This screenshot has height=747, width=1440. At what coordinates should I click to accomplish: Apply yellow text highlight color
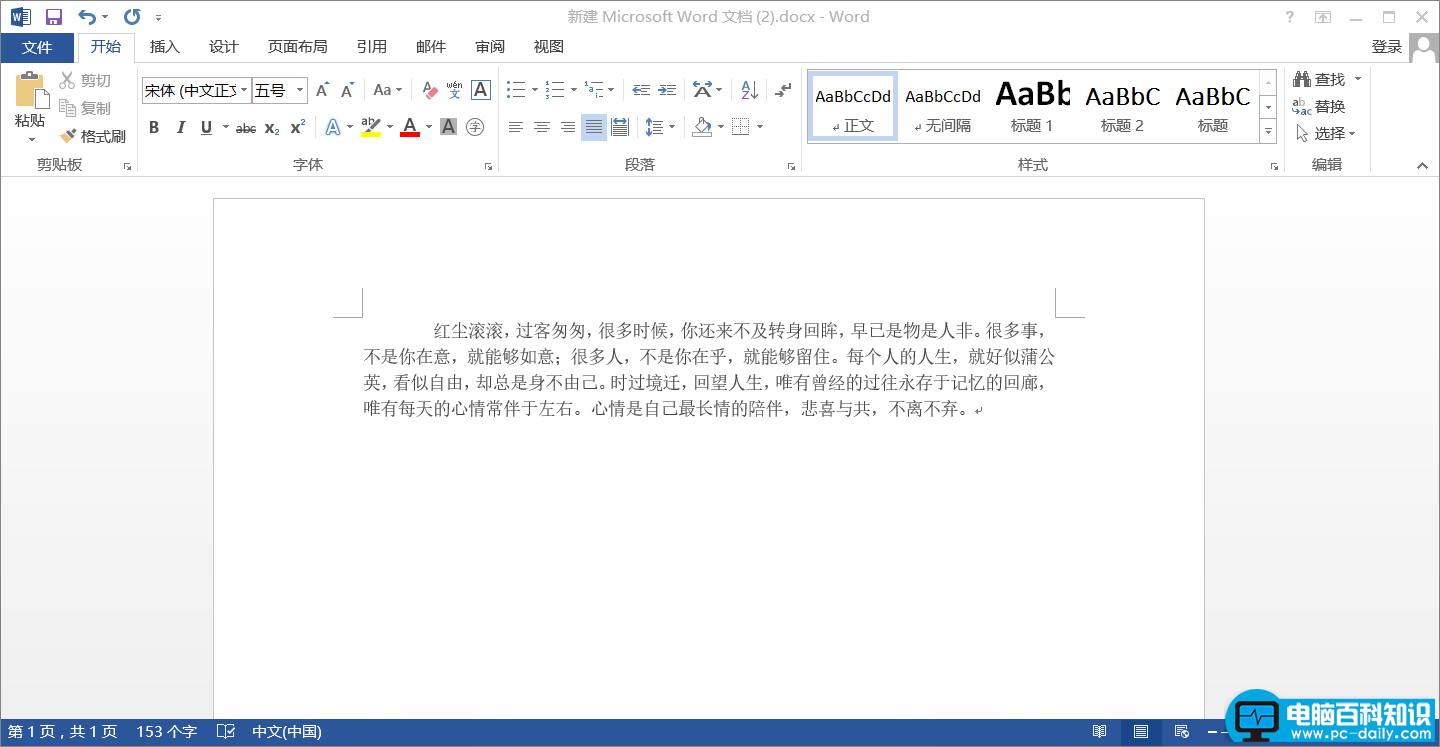371,127
